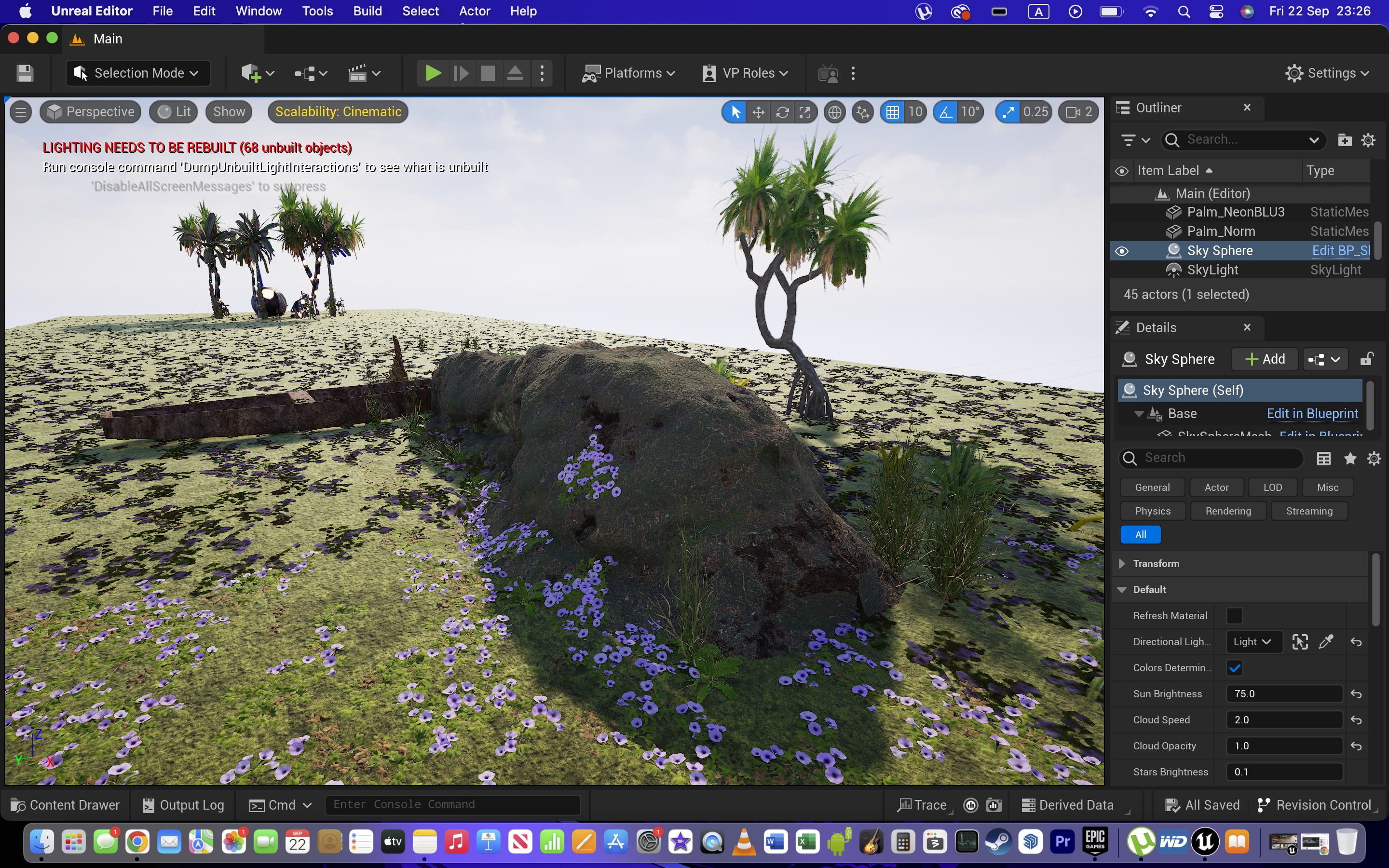Click the Outliner create folder icon
Viewport: 1389px width, 868px height.
coord(1344,140)
